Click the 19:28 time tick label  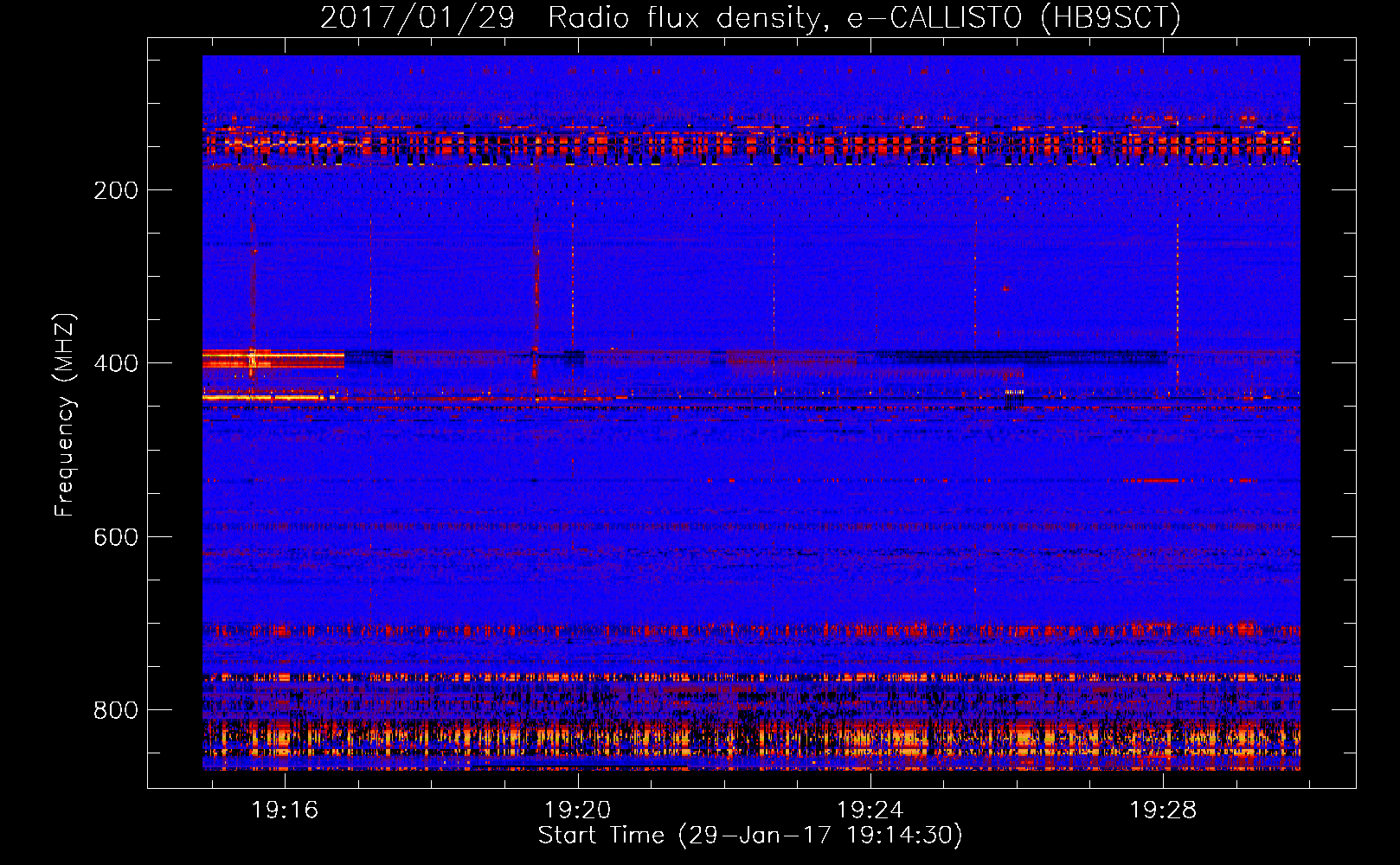(x=1163, y=810)
